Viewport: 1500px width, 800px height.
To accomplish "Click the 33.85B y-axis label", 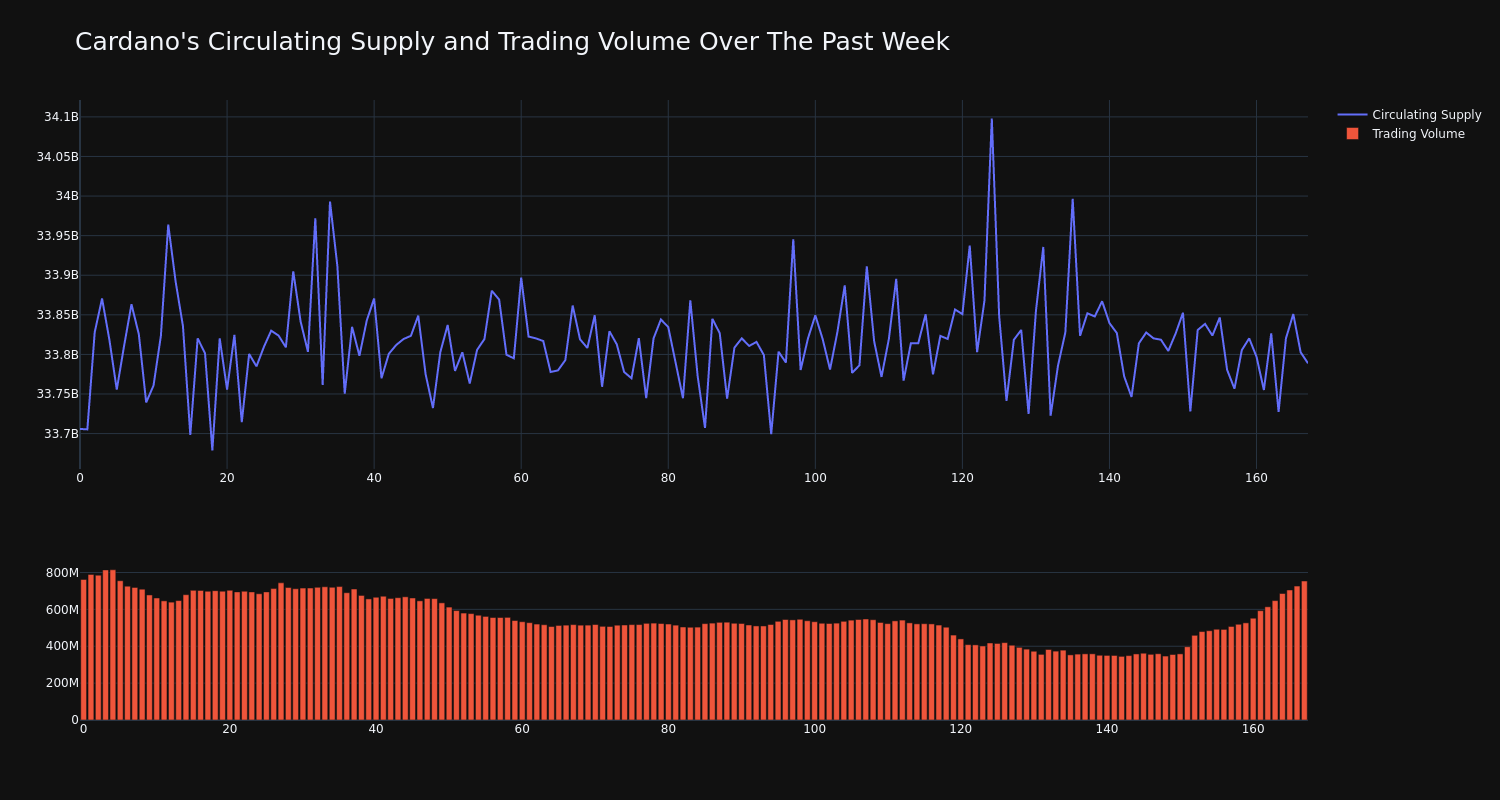I will coord(57,315).
